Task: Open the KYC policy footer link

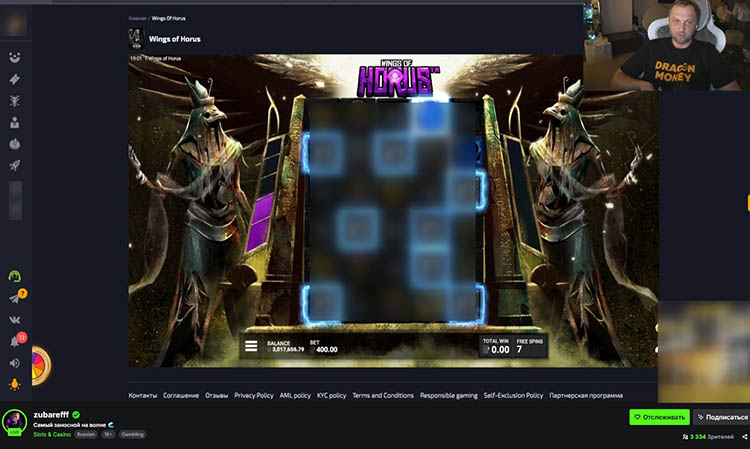Action: (331, 395)
